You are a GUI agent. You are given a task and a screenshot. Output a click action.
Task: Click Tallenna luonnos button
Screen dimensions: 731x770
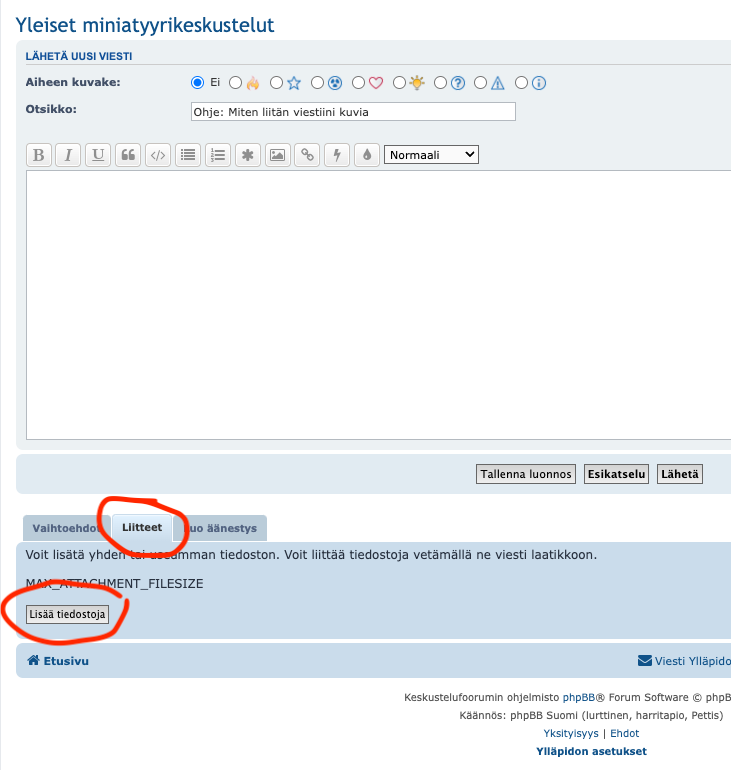526,474
